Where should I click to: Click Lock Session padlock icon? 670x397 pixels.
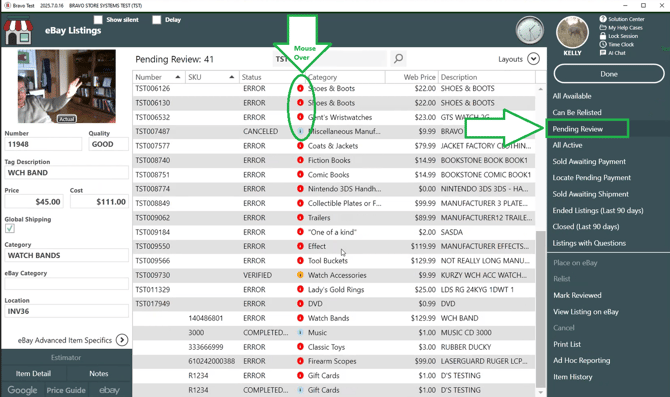pyautogui.click(x=603, y=36)
